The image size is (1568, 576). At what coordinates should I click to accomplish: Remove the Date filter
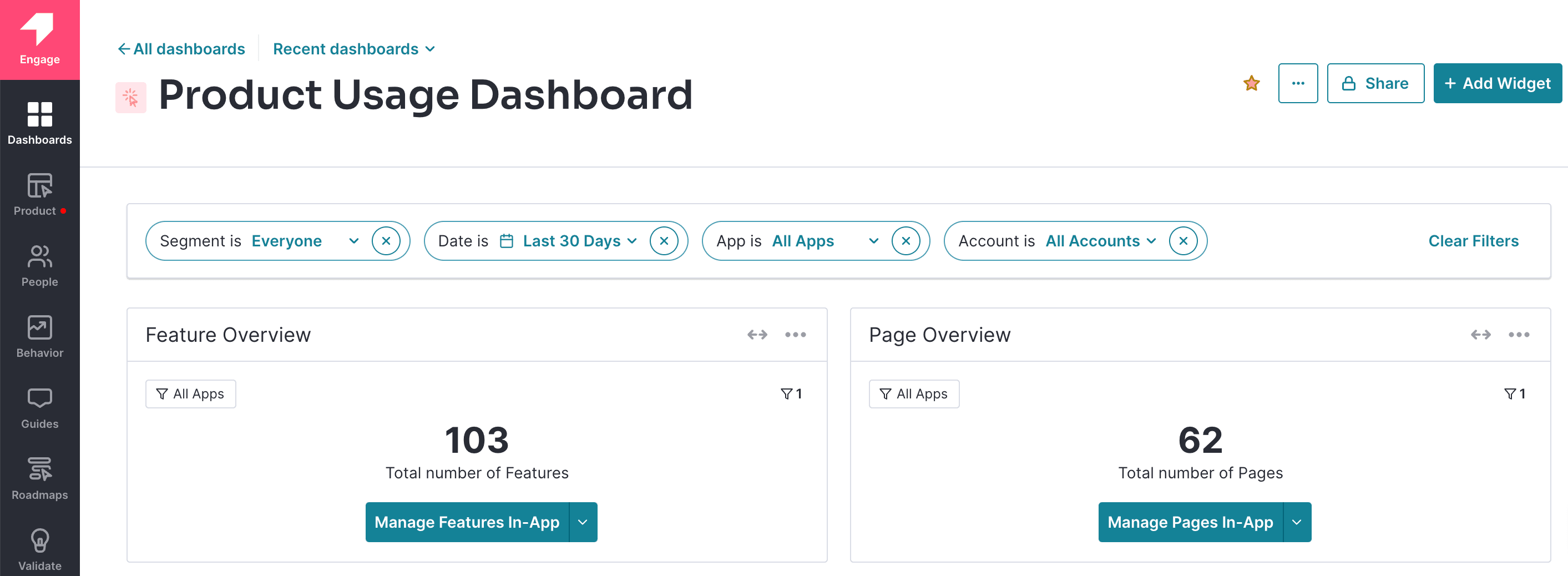[664, 240]
